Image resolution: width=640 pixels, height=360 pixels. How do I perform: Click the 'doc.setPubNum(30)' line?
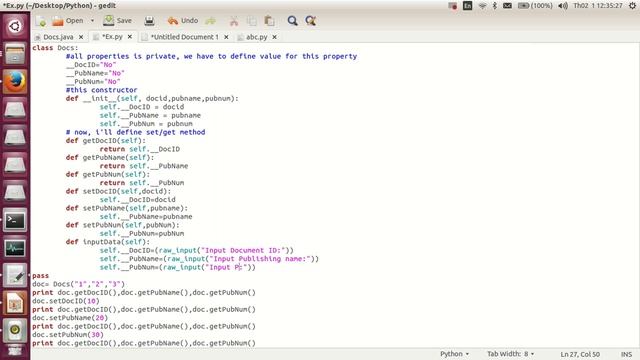68,335
